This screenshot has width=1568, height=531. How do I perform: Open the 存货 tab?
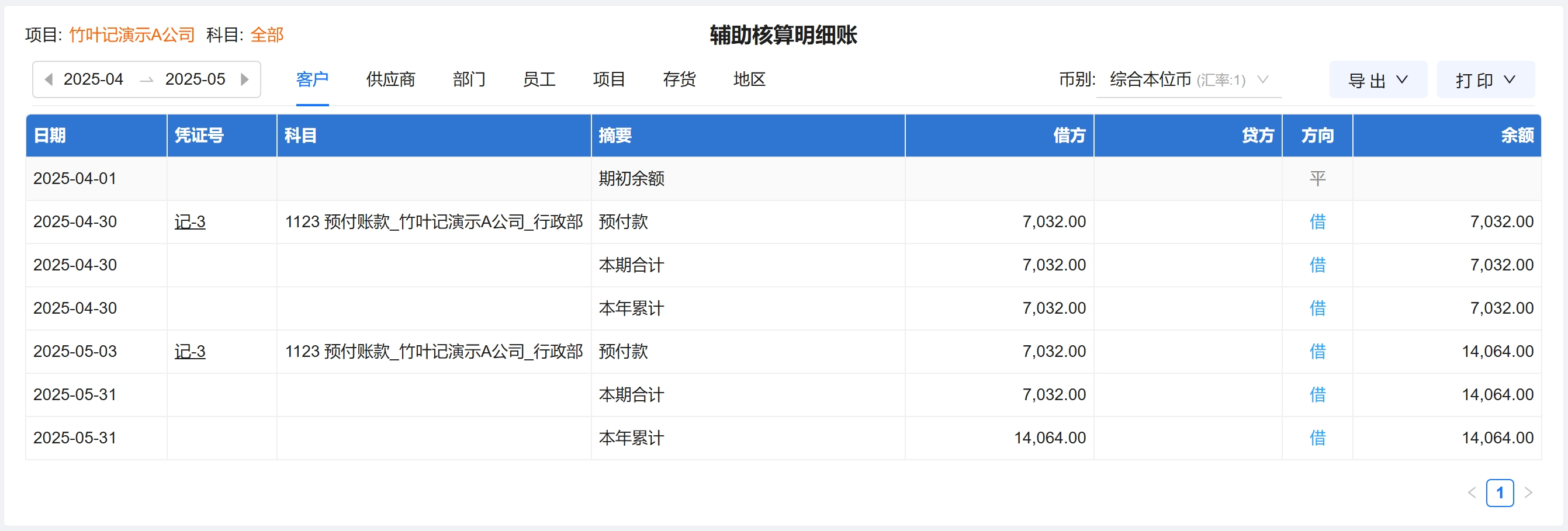pyautogui.click(x=679, y=79)
